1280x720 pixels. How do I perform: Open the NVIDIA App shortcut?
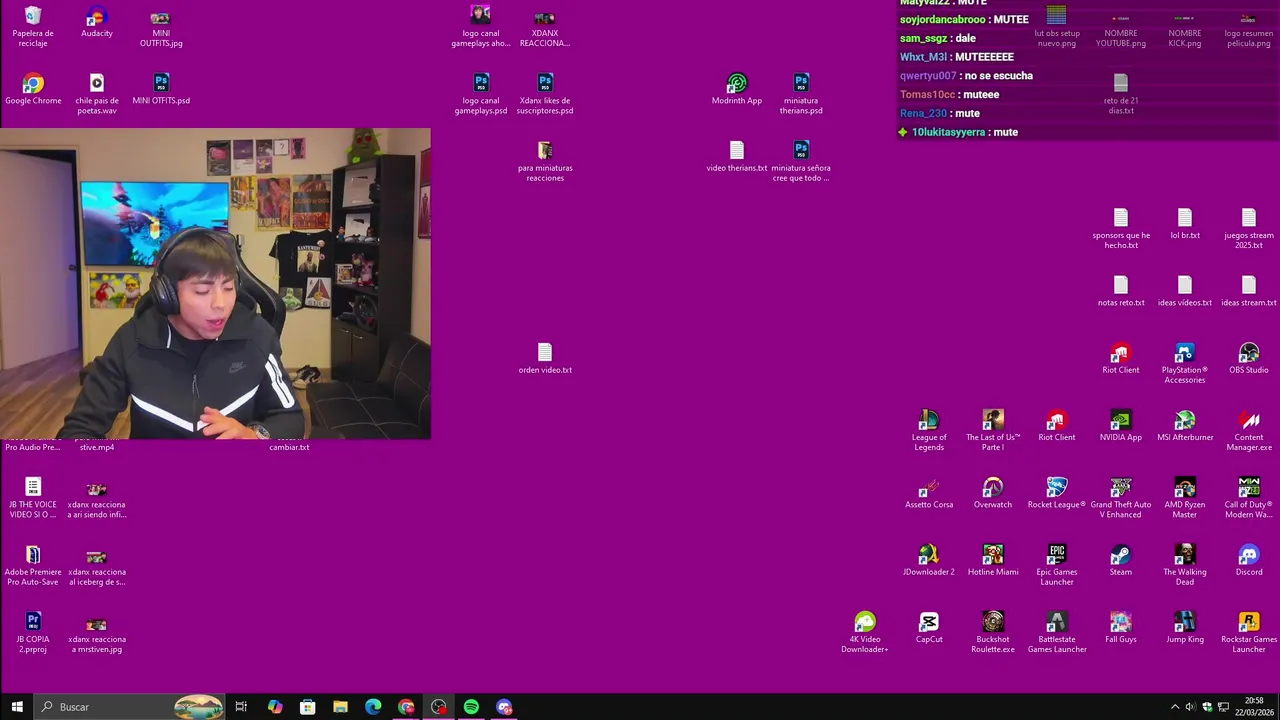point(1121,425)
